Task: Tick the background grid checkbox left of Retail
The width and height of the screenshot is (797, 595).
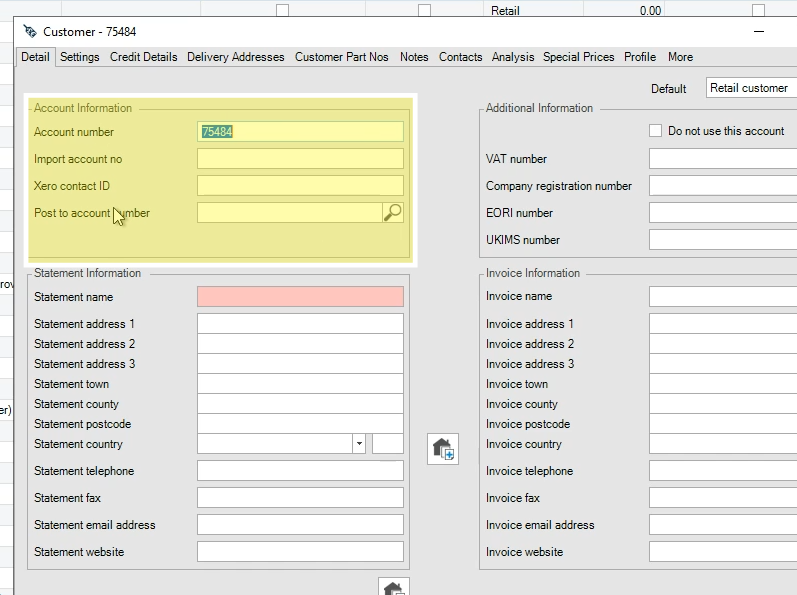Action: 424,10
